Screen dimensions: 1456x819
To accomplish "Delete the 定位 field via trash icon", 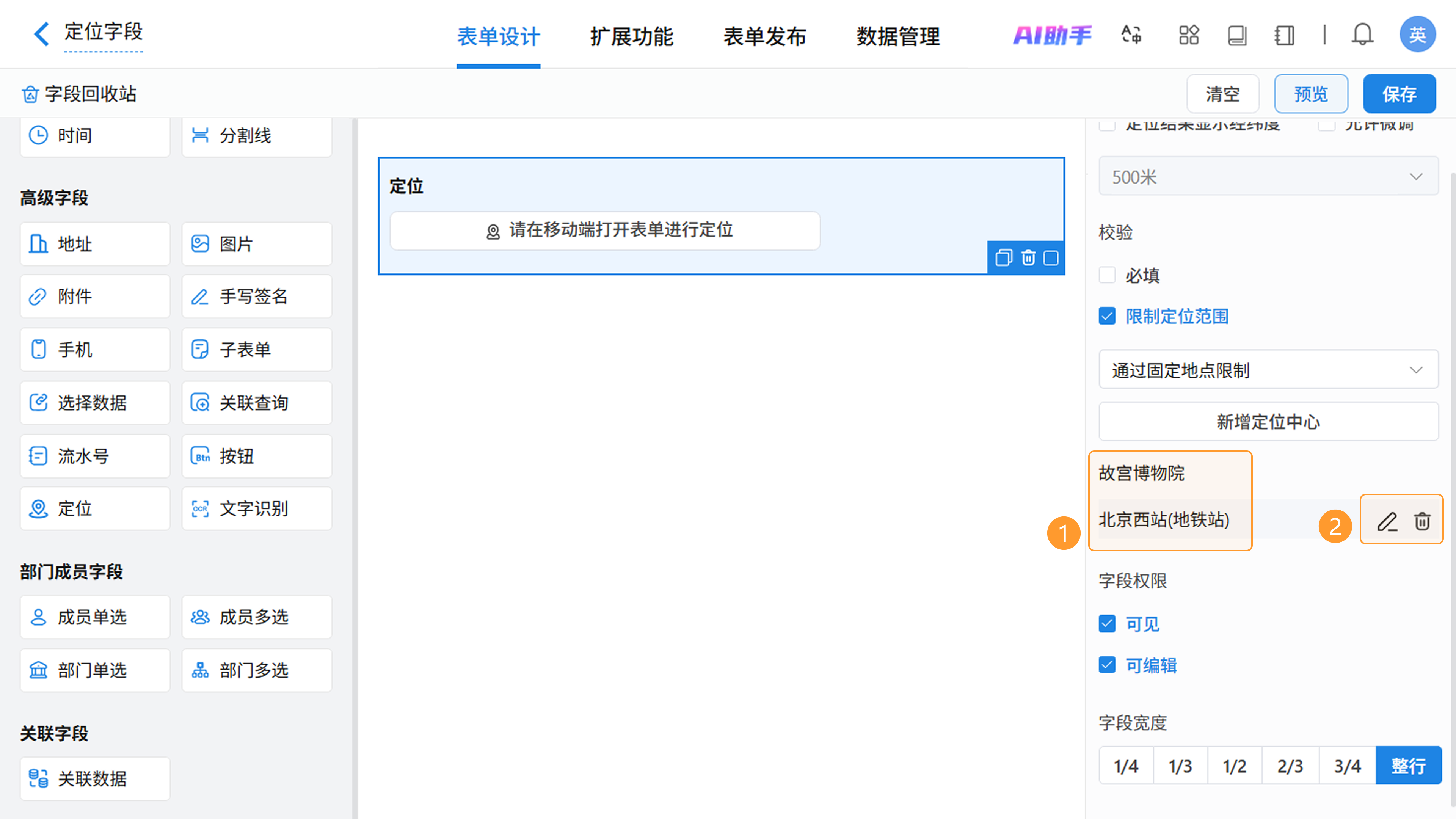I will click(x=1028, y=258).
